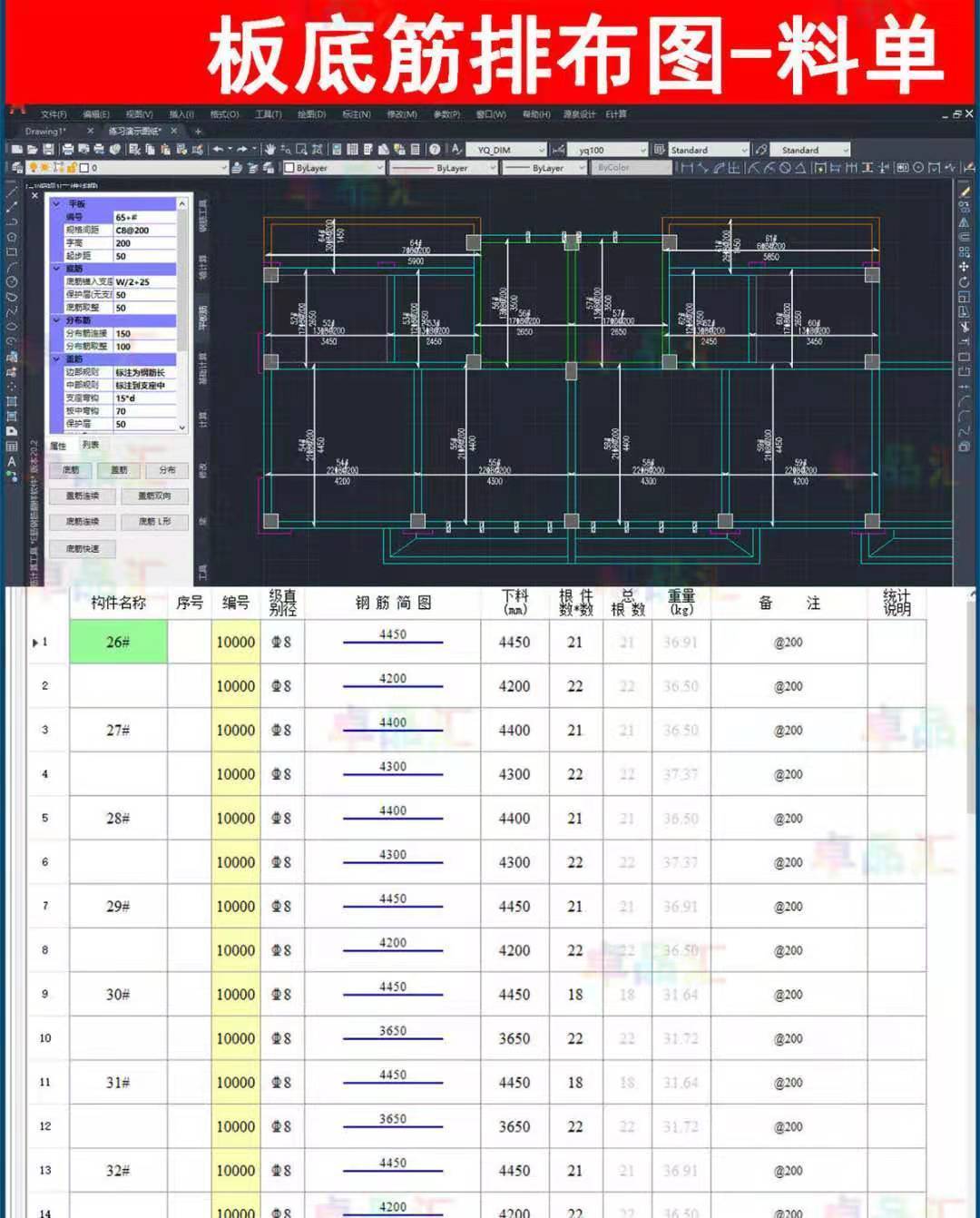This screenshot has width=980, height=1218.
Task: Click the ByLayer color swatch box
Action: click(289, 168)
